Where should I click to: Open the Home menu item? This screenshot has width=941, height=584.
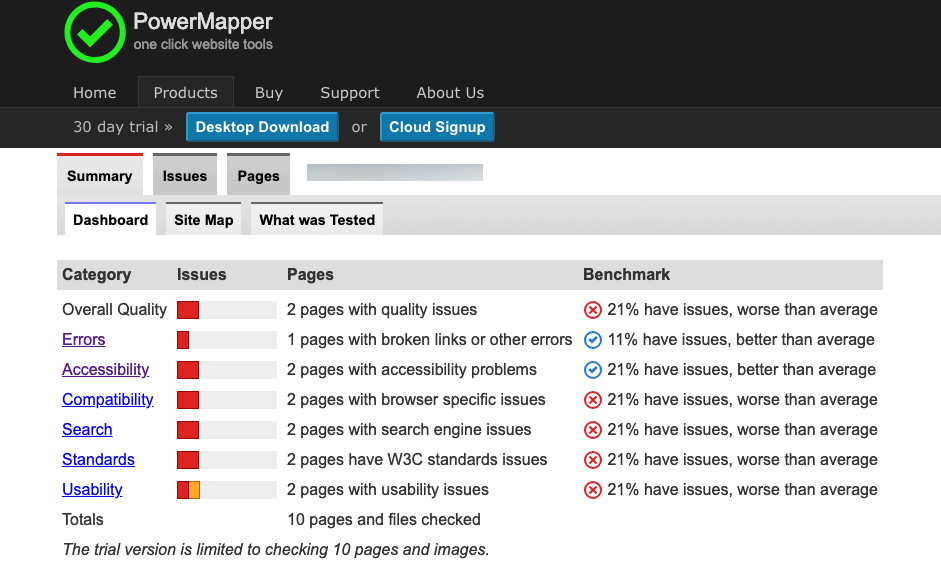pos(95,92)
